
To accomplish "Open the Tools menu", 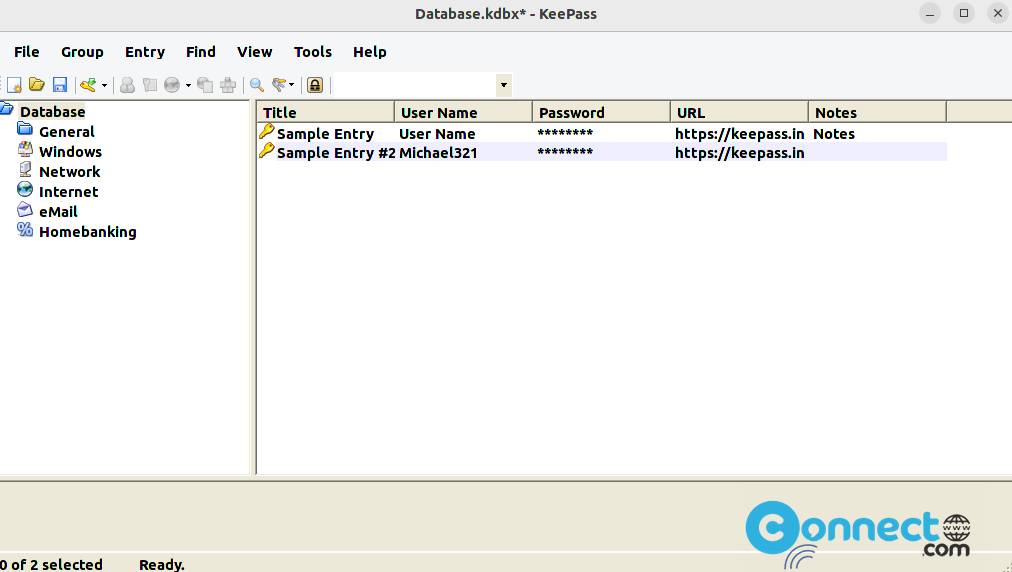I will click(x=312, y=52).
